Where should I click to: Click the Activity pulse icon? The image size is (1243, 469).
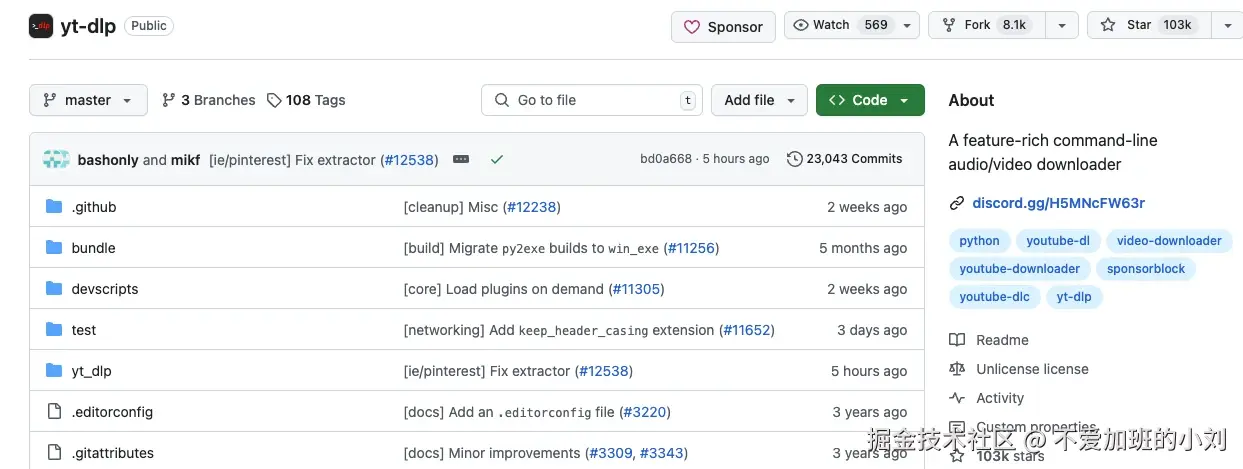click(x=957, y=398)
